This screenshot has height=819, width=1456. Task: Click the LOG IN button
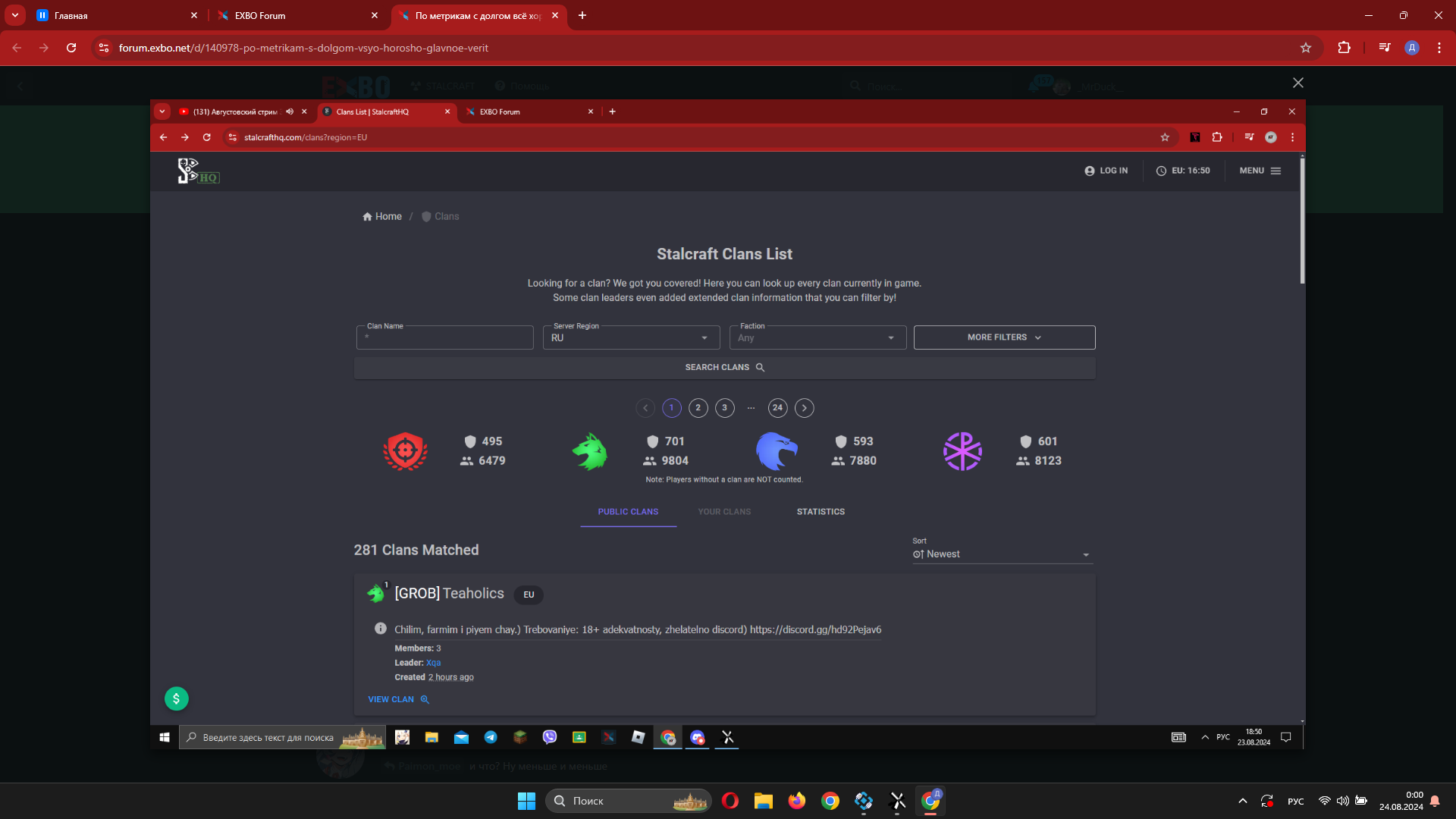(x=1106, y=171)
